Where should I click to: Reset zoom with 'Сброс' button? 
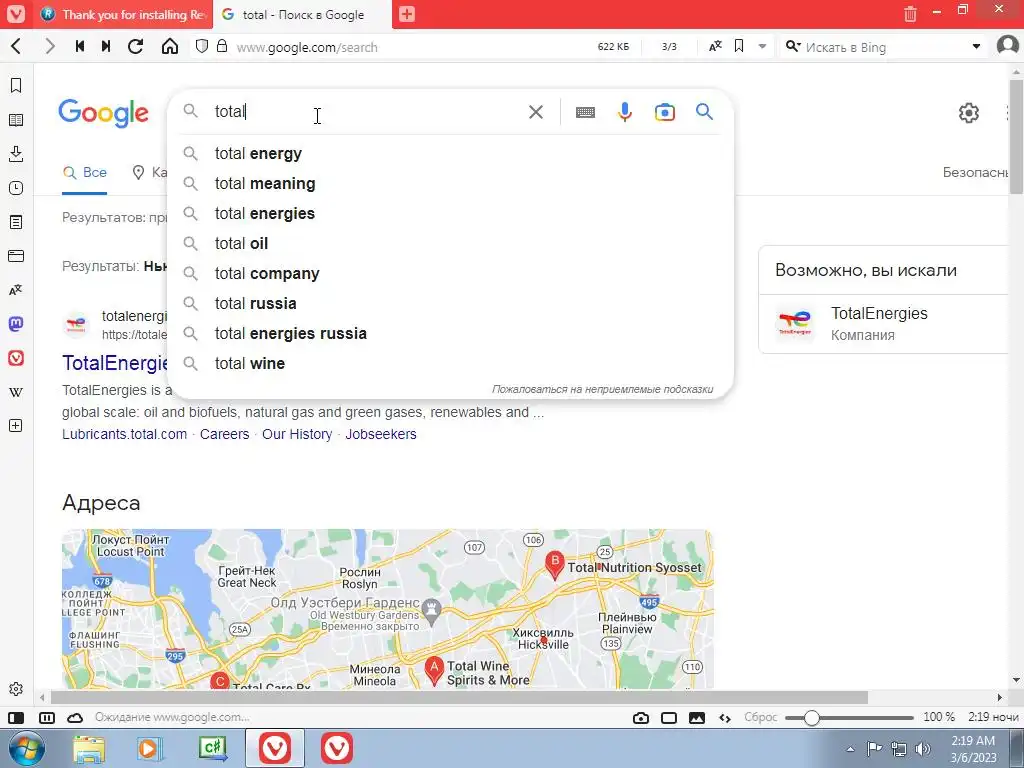(761, 717)
